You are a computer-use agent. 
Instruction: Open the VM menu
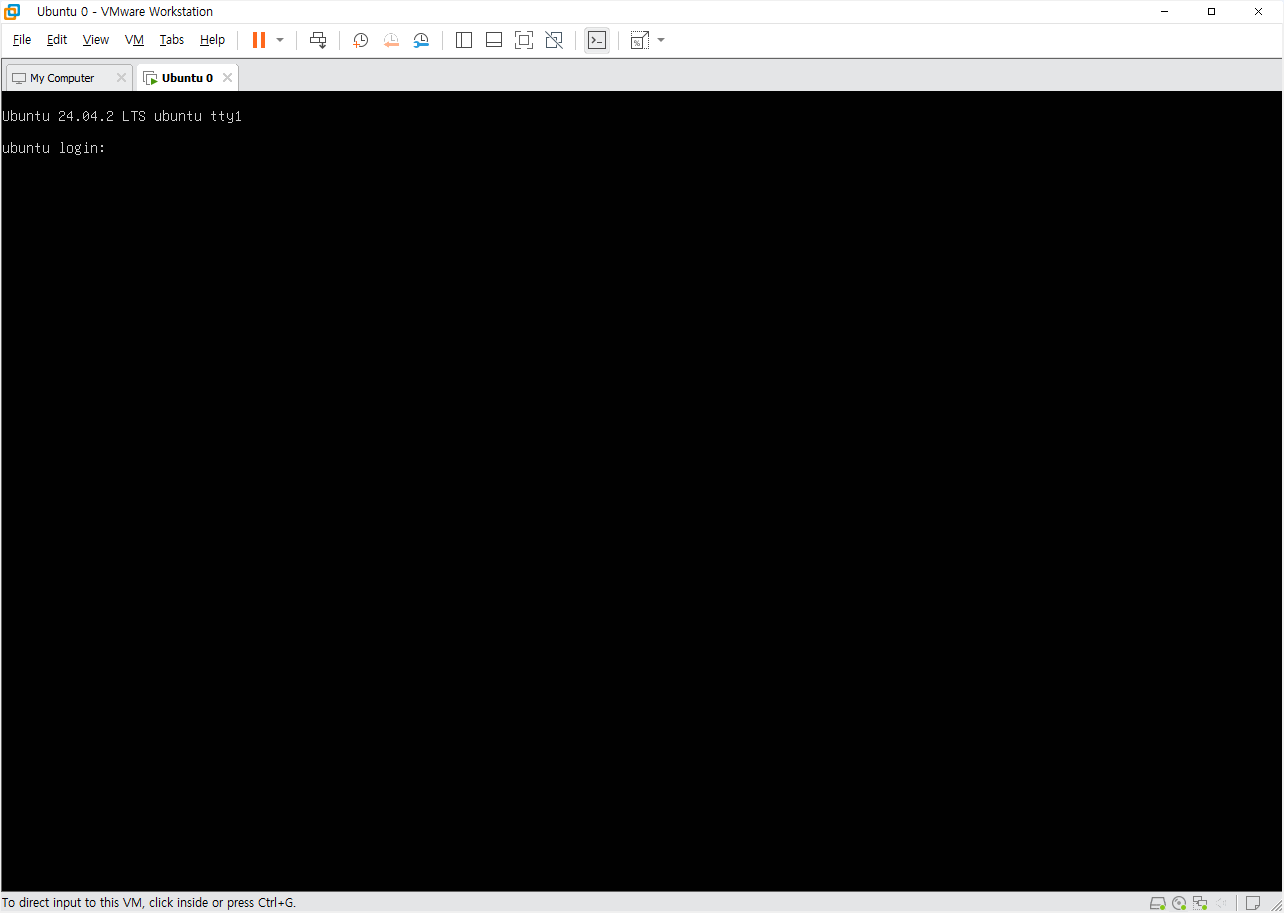point(135,40)
